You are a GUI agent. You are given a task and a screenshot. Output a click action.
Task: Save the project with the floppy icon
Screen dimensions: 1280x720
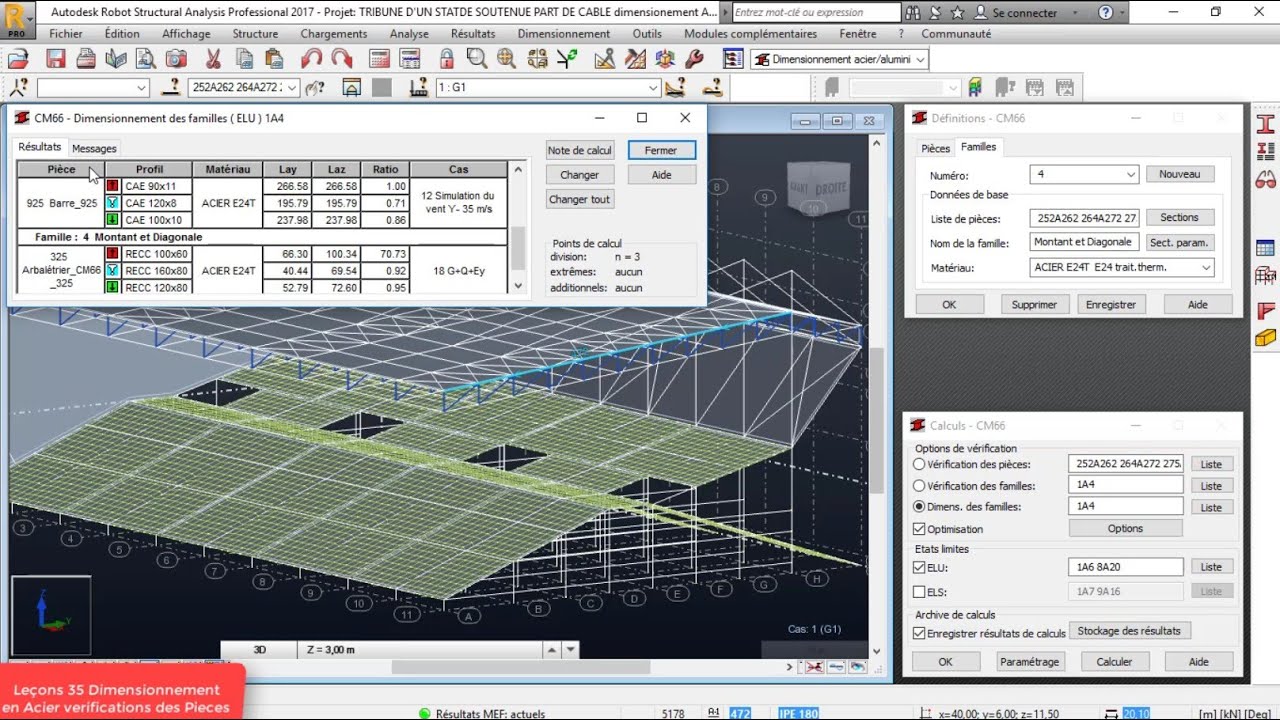(x=55, y=59)
